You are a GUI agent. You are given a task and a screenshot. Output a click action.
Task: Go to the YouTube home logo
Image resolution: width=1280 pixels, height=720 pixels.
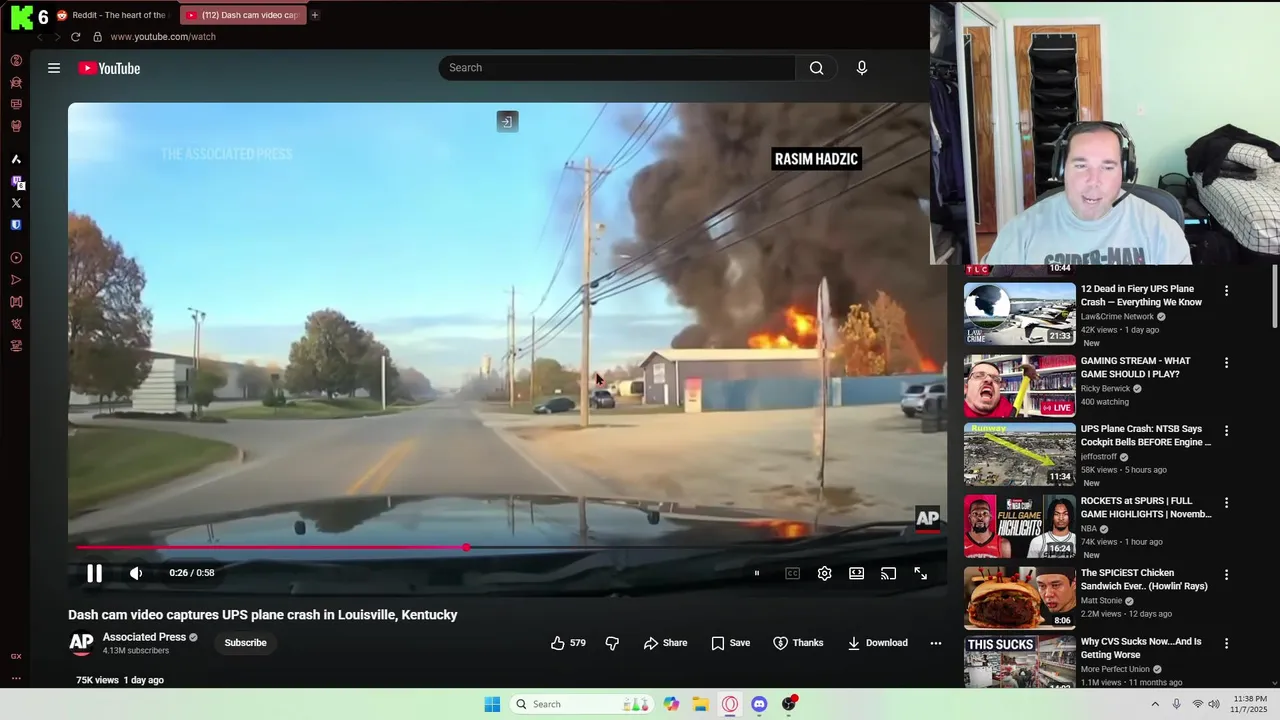pyautogui.click(x=110, y=68)
